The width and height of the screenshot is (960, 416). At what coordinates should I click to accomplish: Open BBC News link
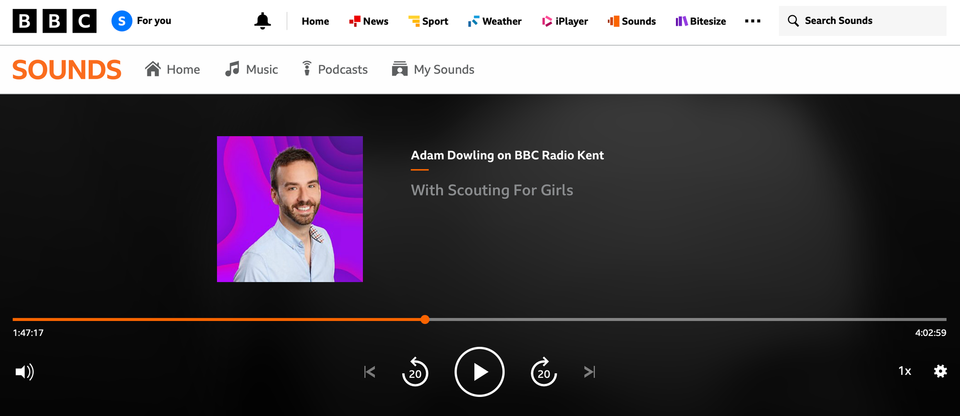pyautogui.click(x=369, y=21)
